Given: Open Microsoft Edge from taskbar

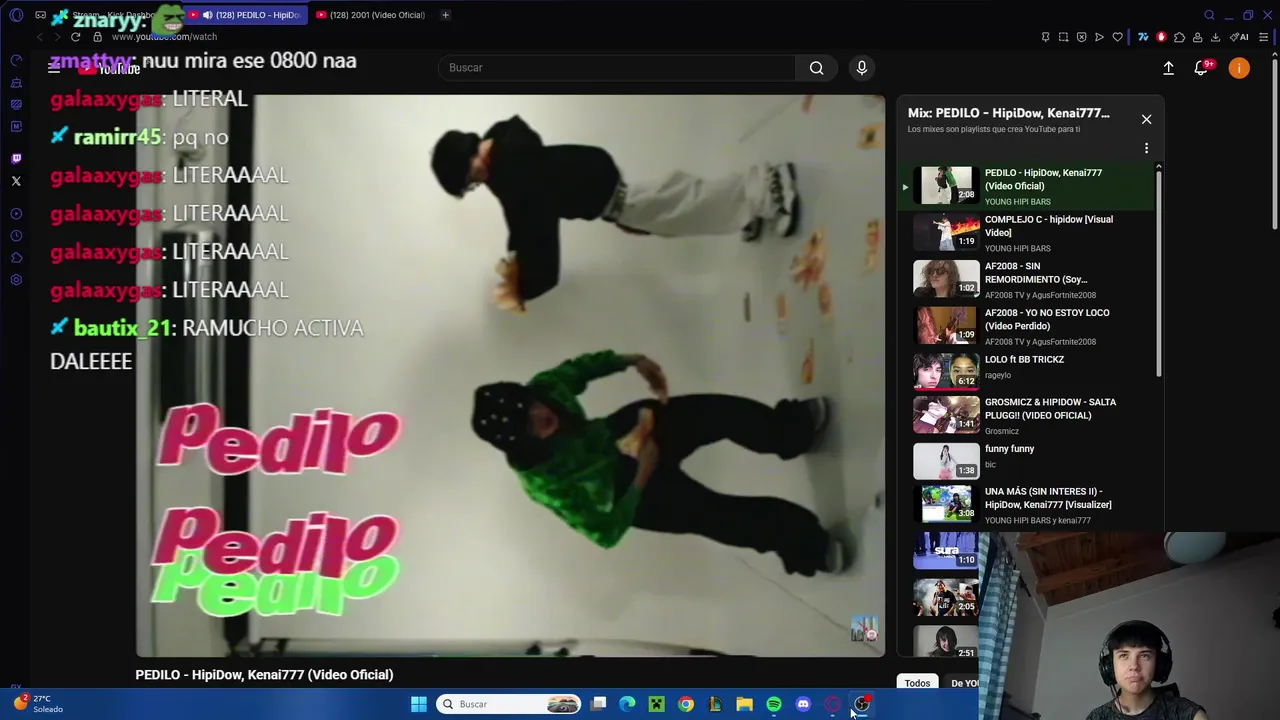Looking at the screenshot, I should 627,704.
